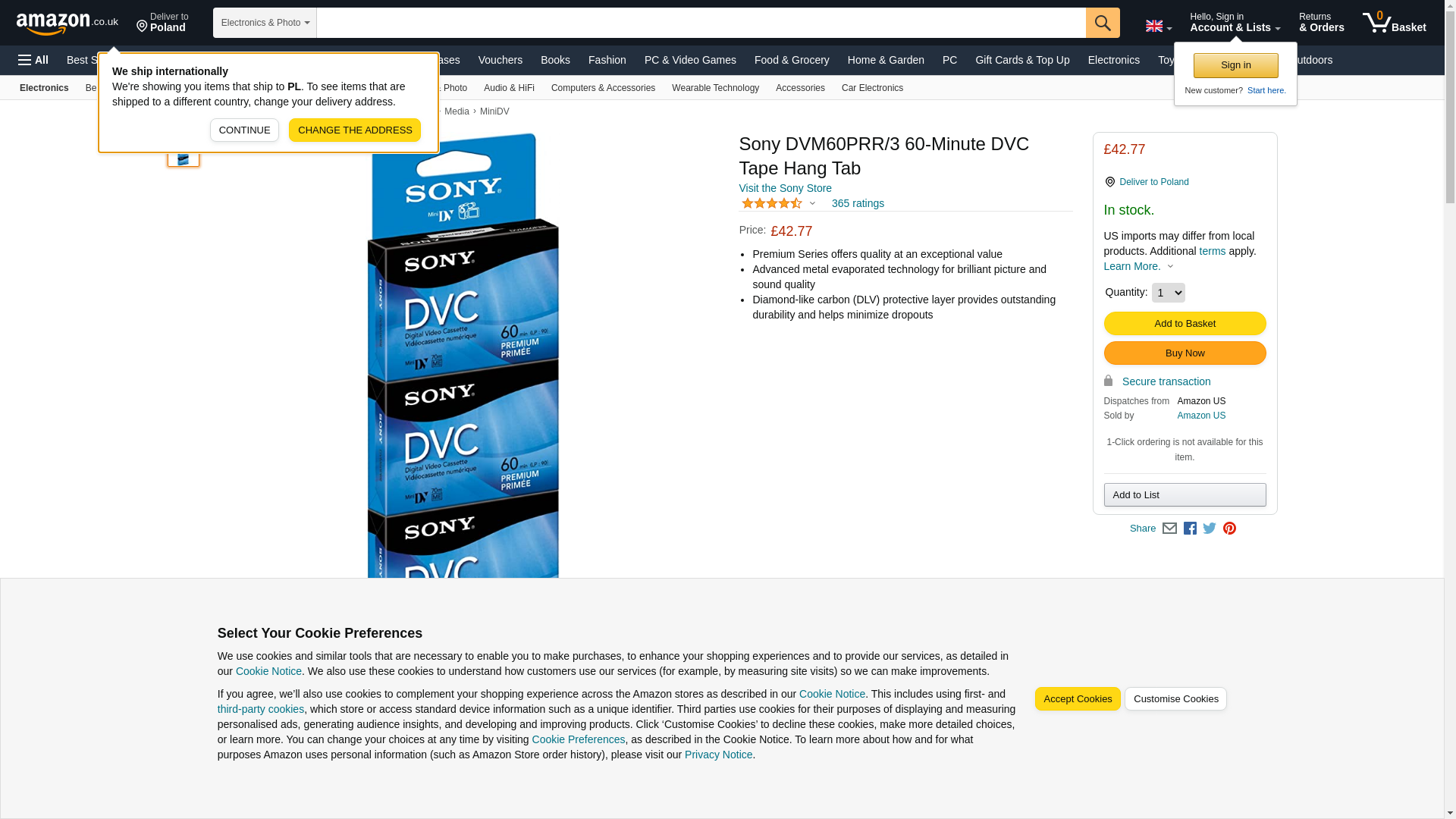The image size is (1456, 819).
Task: Click the search magnifier button
Action: (x=1103, y=23)
